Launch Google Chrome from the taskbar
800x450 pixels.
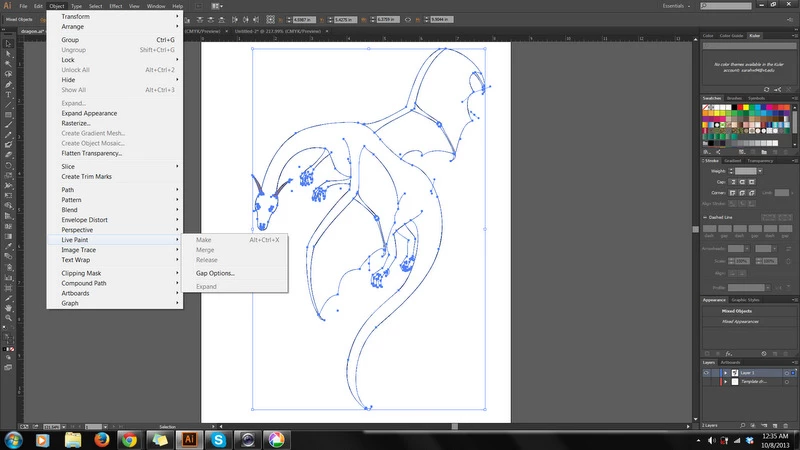[x=129, y=439]
